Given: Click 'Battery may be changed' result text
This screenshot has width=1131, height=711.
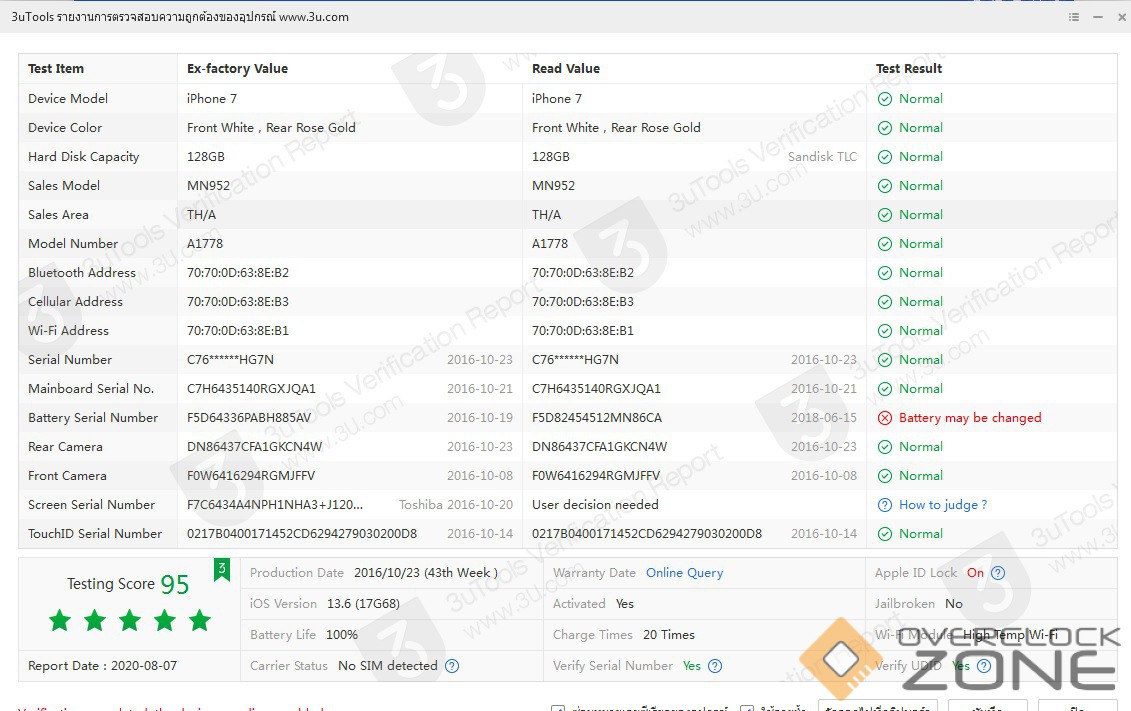Looking at the screenshot, I should [x=969, y=418].
